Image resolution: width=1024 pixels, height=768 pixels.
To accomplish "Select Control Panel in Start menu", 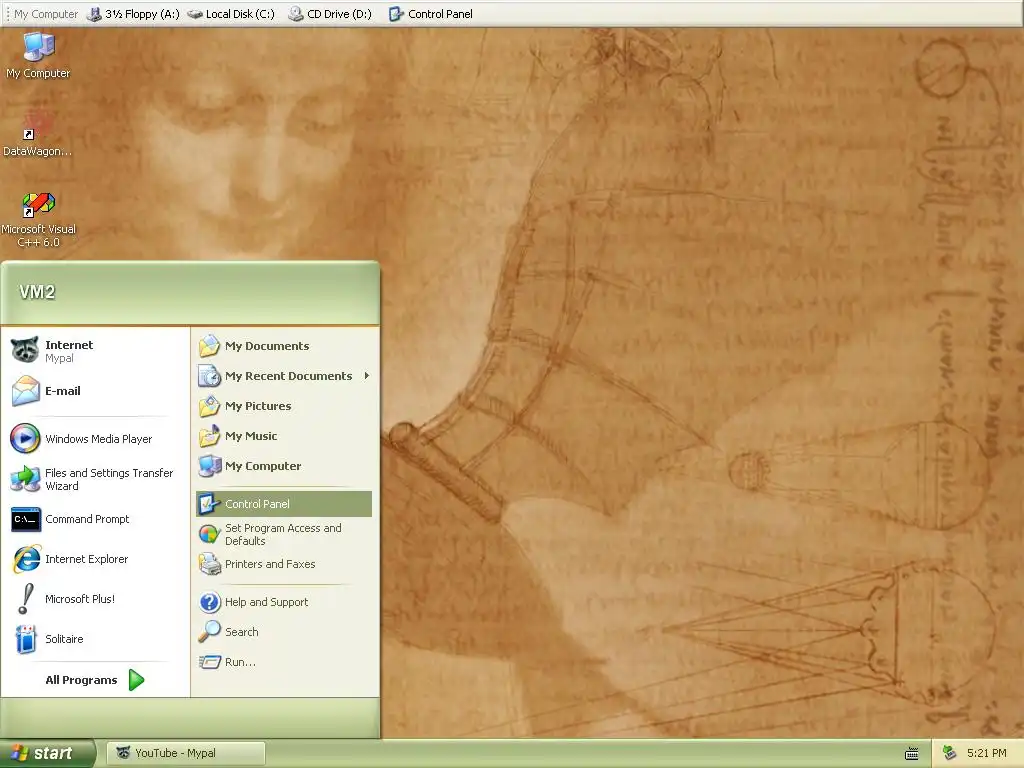I will click(x=283, y=504).
